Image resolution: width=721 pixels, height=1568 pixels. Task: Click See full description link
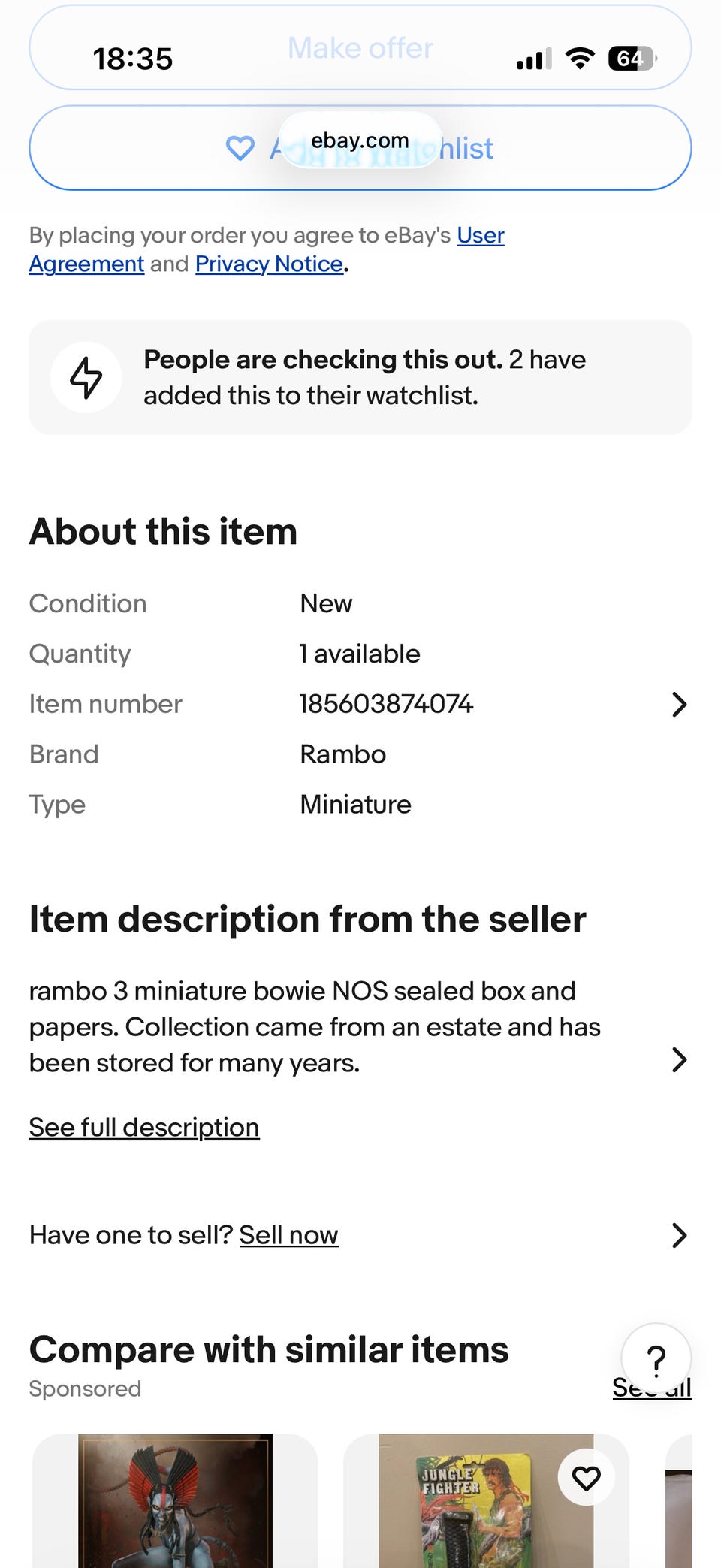tap(144, 1127)
